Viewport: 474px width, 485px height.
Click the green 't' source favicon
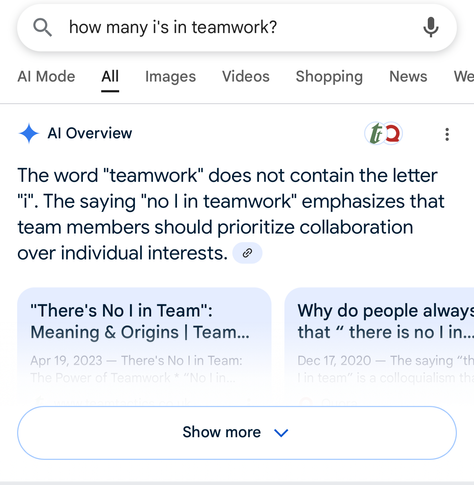tap(376, 134)
